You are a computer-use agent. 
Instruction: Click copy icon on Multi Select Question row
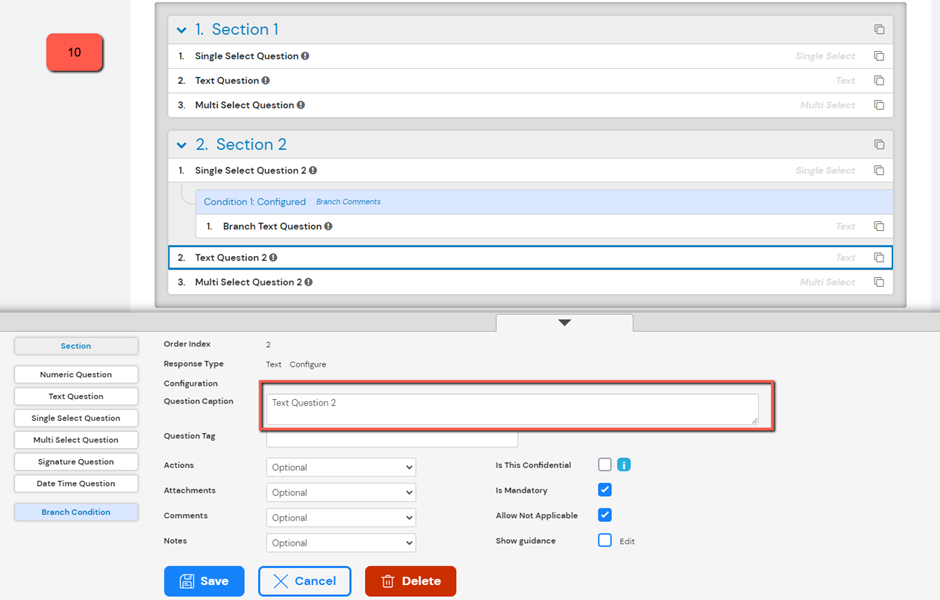click(879, 105)
